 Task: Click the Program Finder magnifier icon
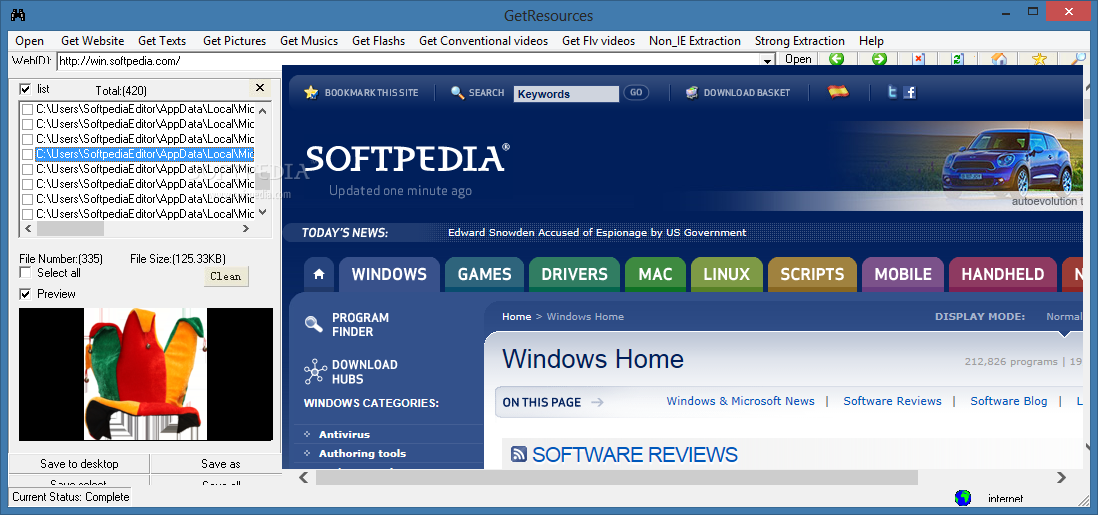(313, 323)
